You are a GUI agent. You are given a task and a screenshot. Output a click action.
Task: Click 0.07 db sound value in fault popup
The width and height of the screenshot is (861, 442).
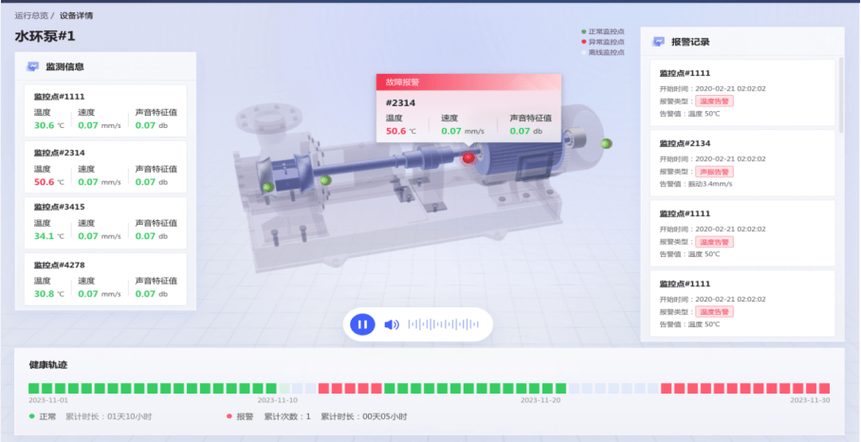tap(526, 131)
